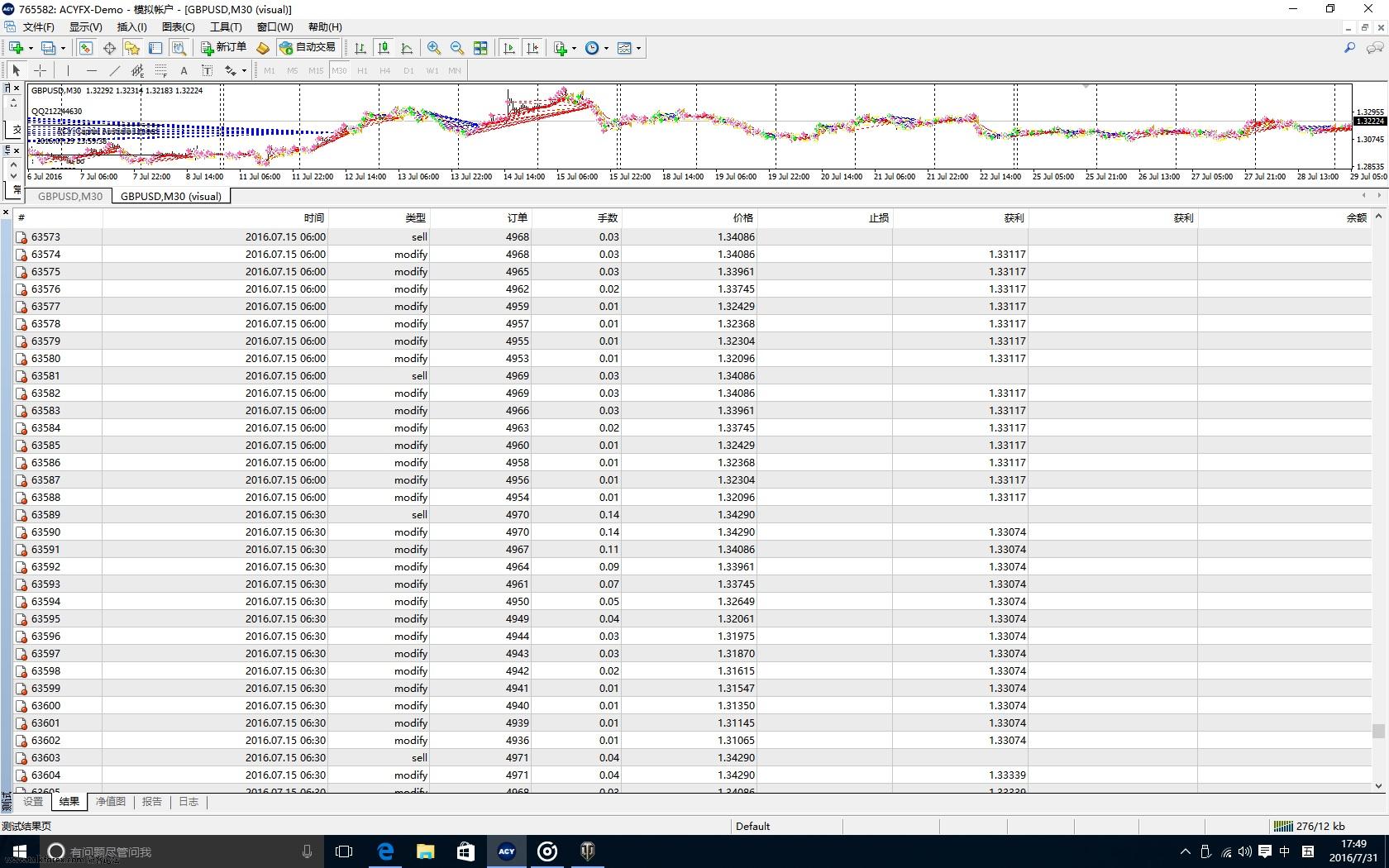Open the MetaEditor yellow book icon

pyautogui.click(x=263, y=48)
